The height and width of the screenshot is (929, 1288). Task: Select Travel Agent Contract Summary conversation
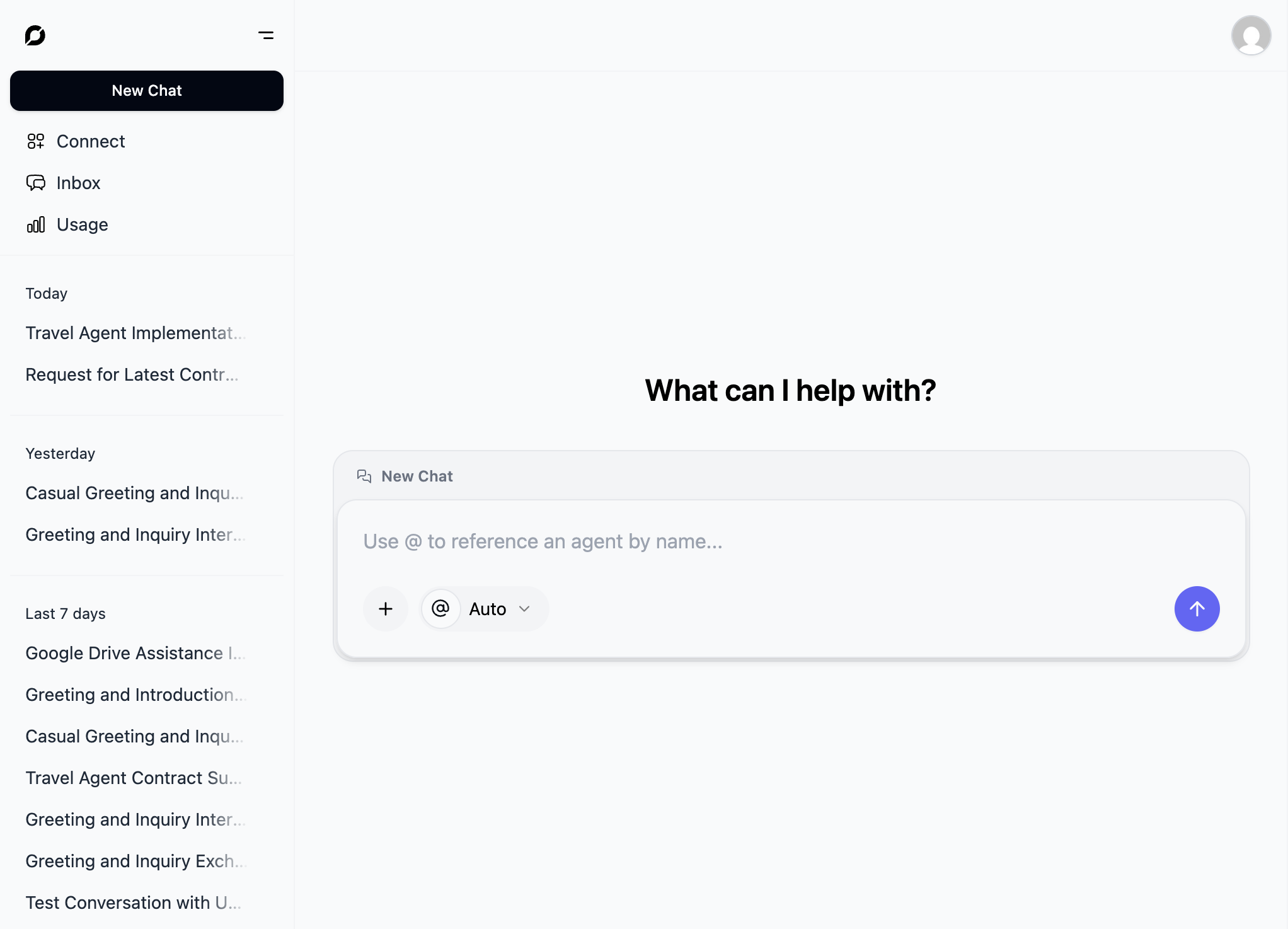(x=133, y=778)
